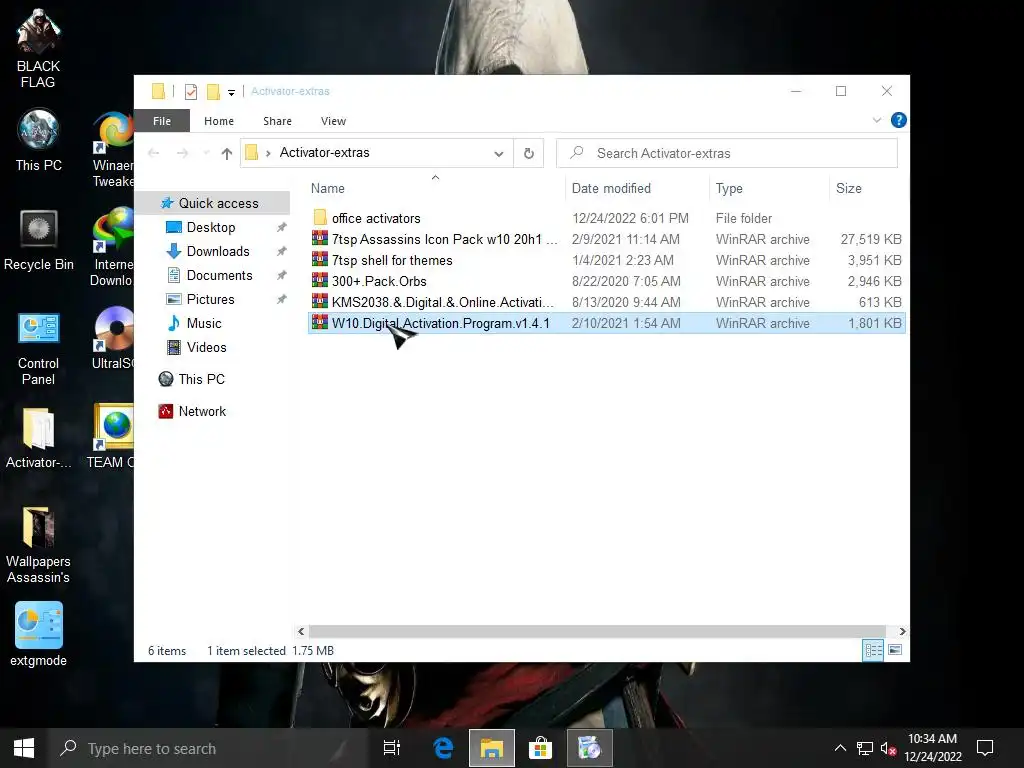Image resolution: width=1024 pixels, height=768 pixels.
Task: Select the office activators folder
Action: 607,218
